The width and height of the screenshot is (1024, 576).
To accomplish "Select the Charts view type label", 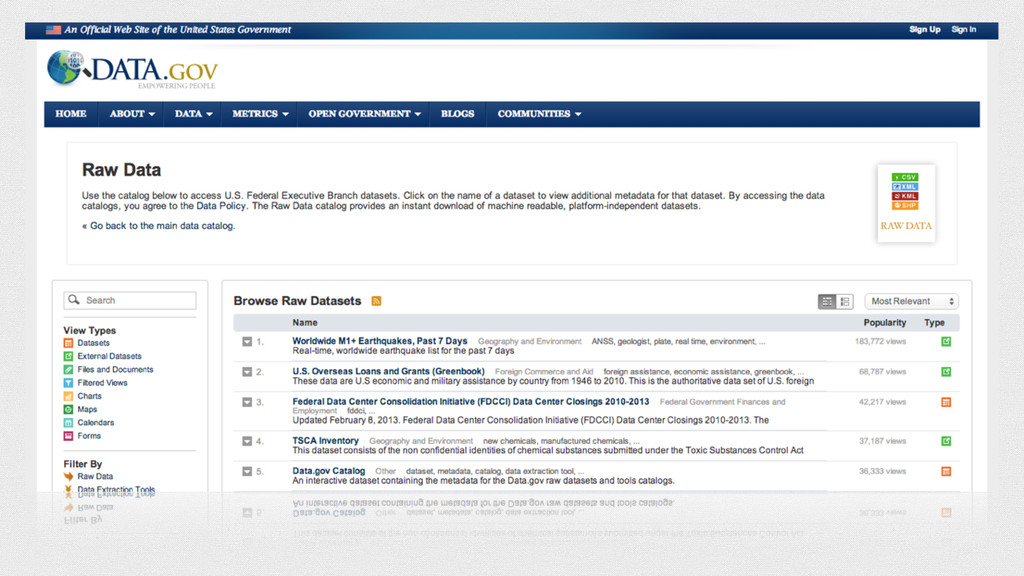I will 89,396.
